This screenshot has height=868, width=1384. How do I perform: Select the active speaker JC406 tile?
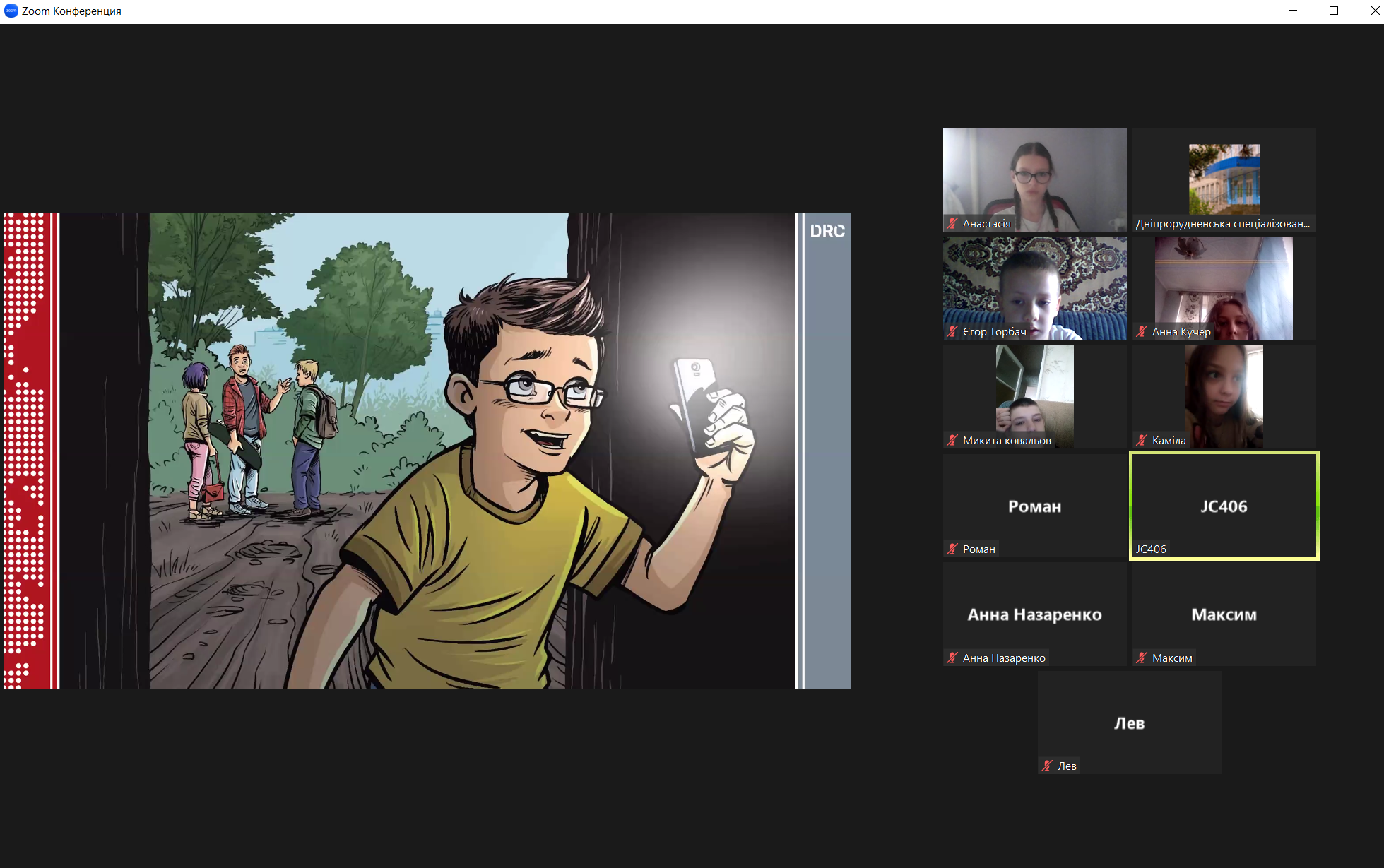[x=1224, y=506]
